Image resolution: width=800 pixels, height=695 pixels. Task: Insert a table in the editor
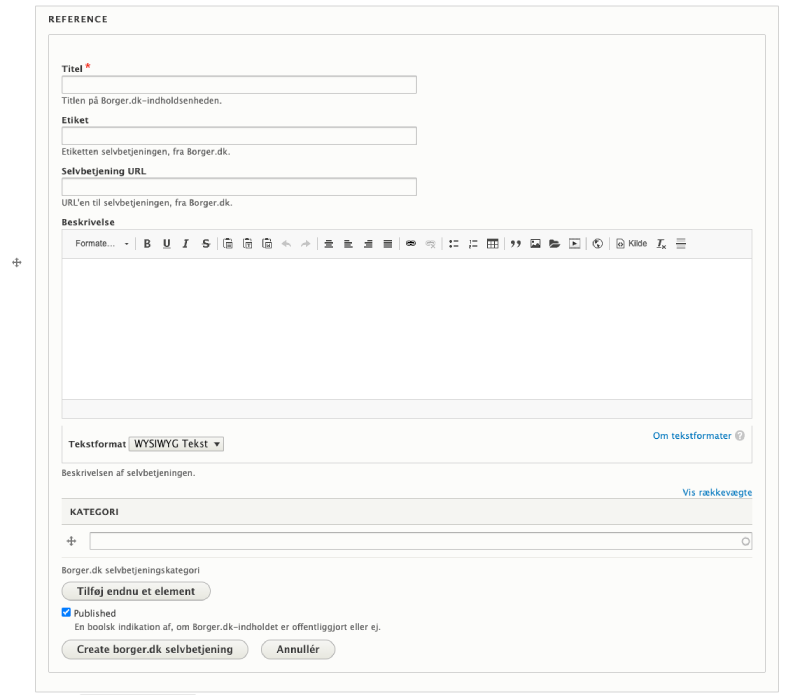(493, 244)
